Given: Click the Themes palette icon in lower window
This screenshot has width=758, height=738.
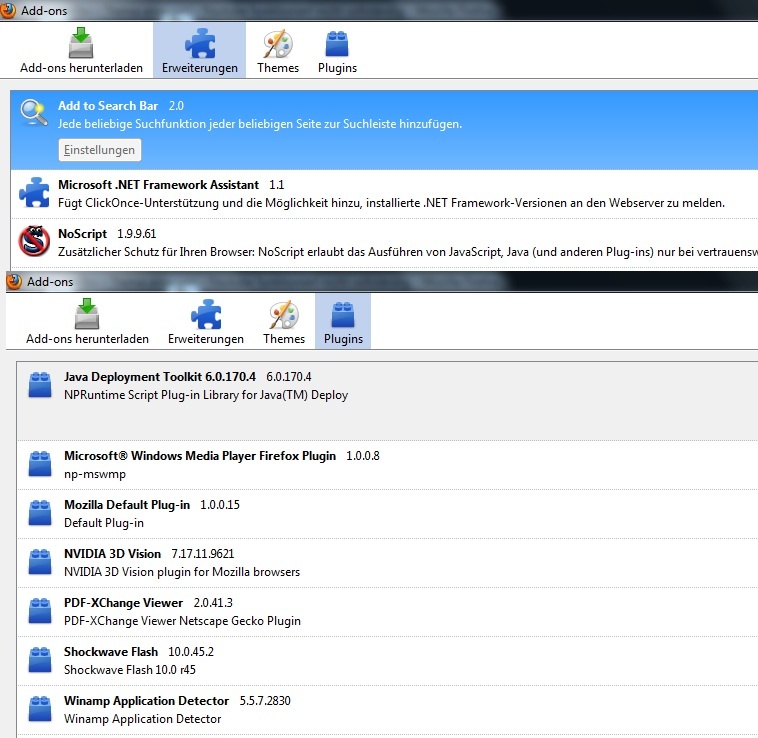Looking at the screenshot, I should [x=284, y=315].
